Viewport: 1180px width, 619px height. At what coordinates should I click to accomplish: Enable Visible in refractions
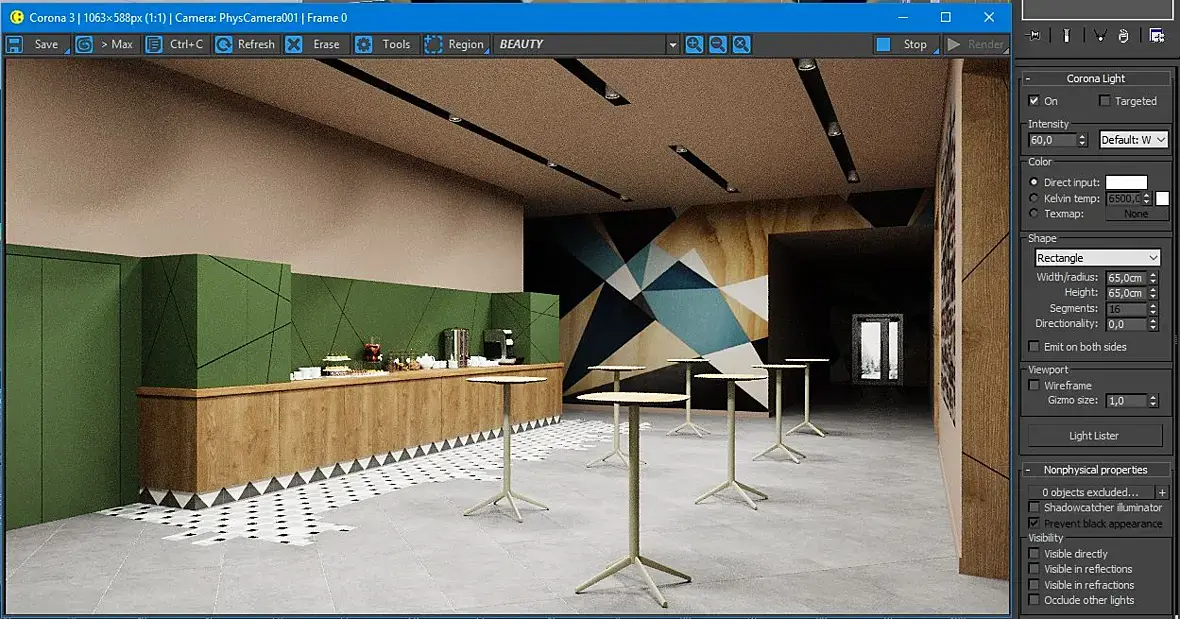click(x=1034, y=584)
